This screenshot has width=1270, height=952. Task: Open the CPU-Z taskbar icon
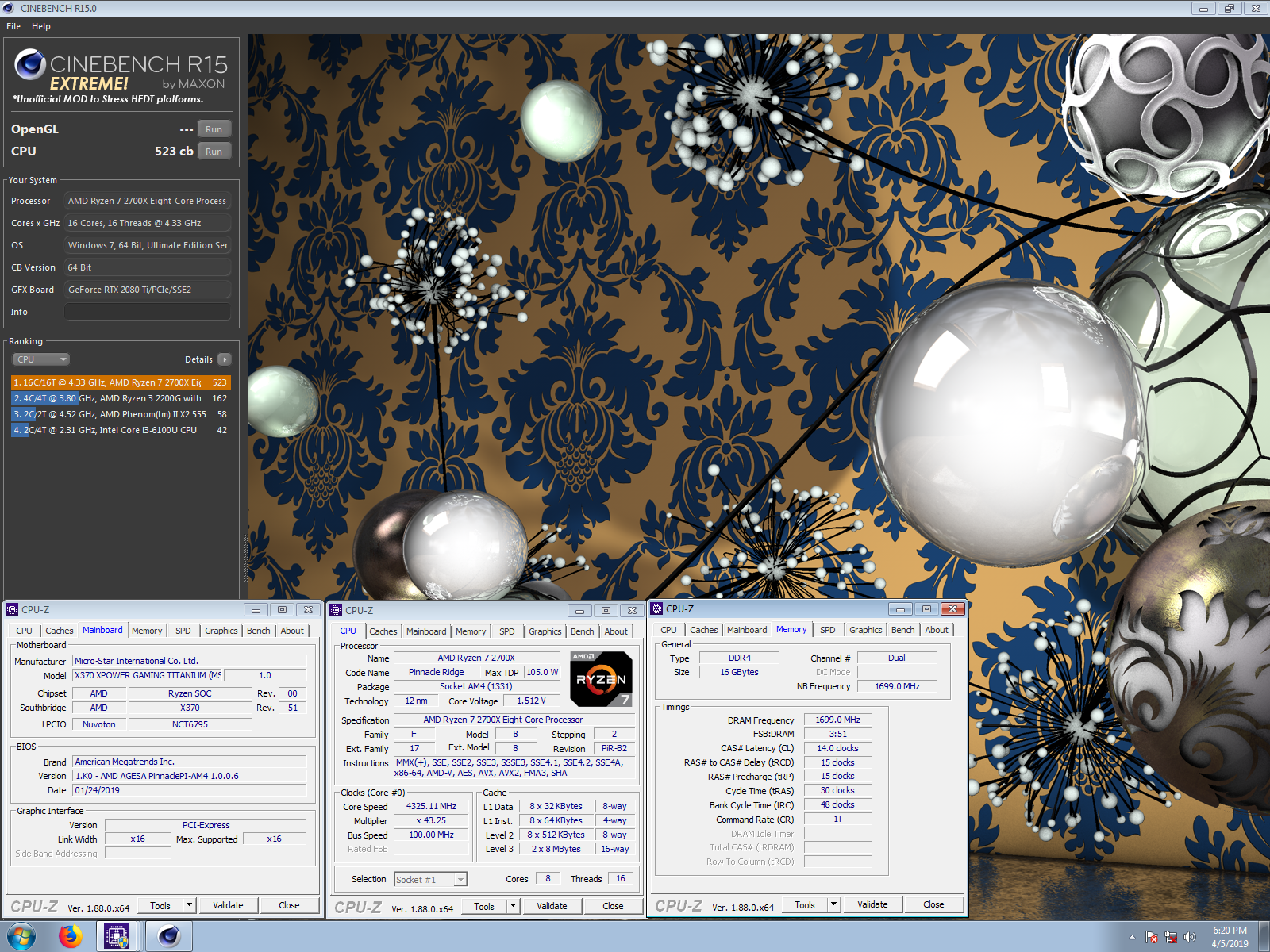[x=117, y=937]
